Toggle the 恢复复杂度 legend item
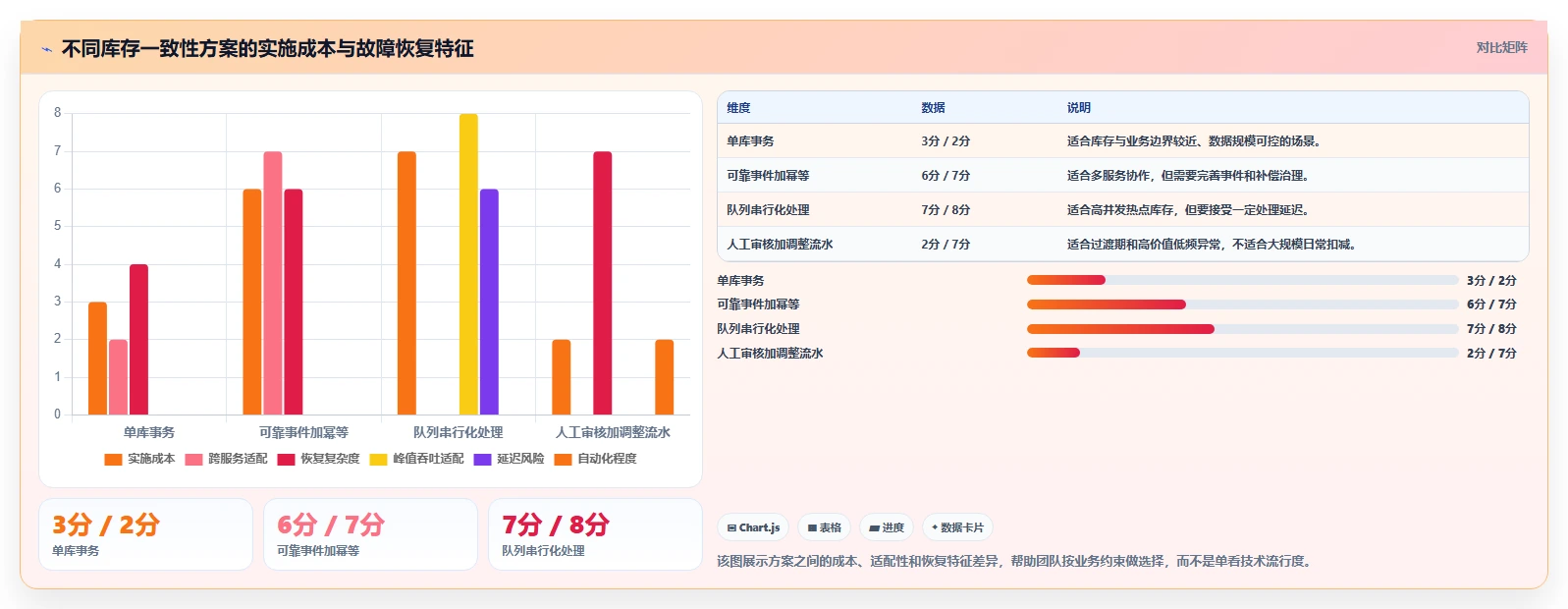The width and height of the screenshot is (1568, 609). (x=318, y=459)
